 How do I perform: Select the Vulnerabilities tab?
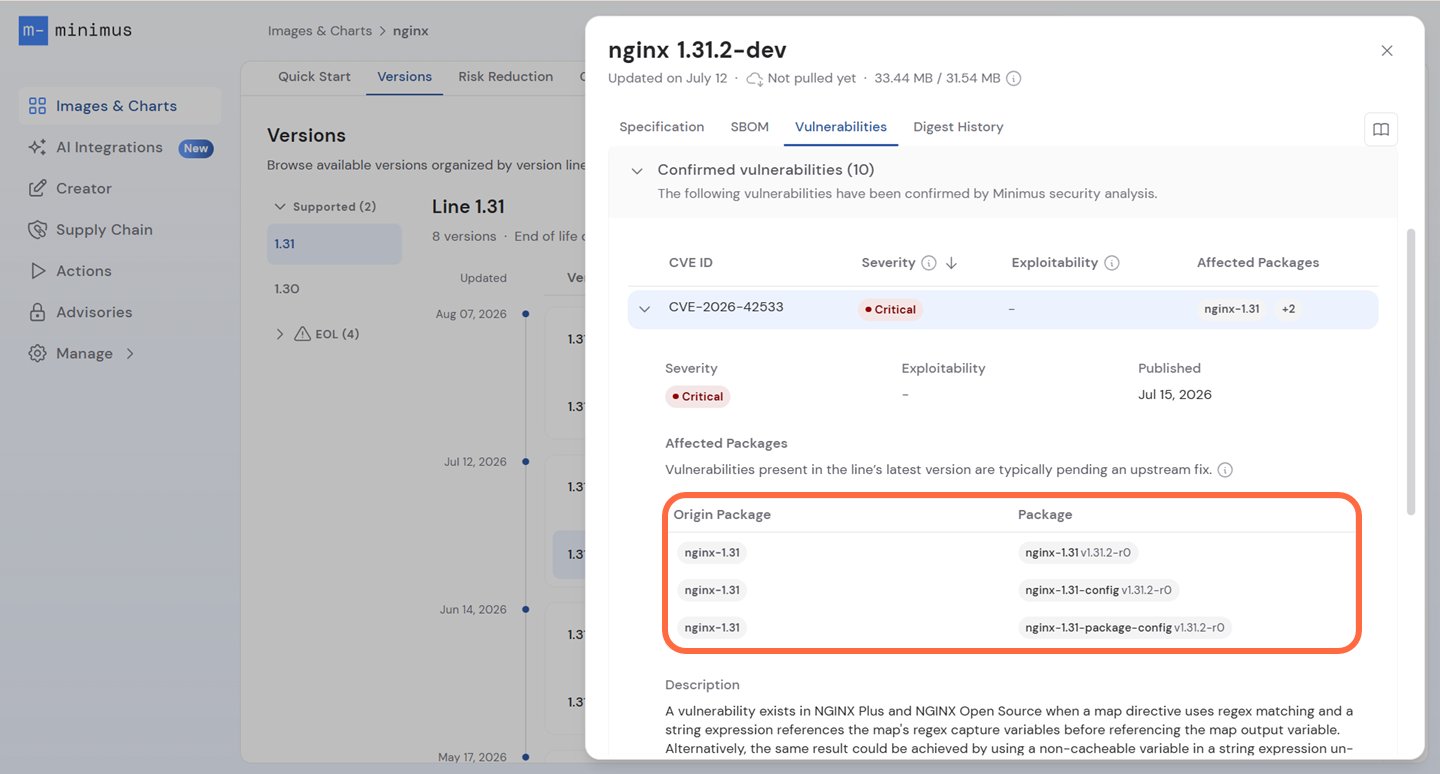pos(841,127)
